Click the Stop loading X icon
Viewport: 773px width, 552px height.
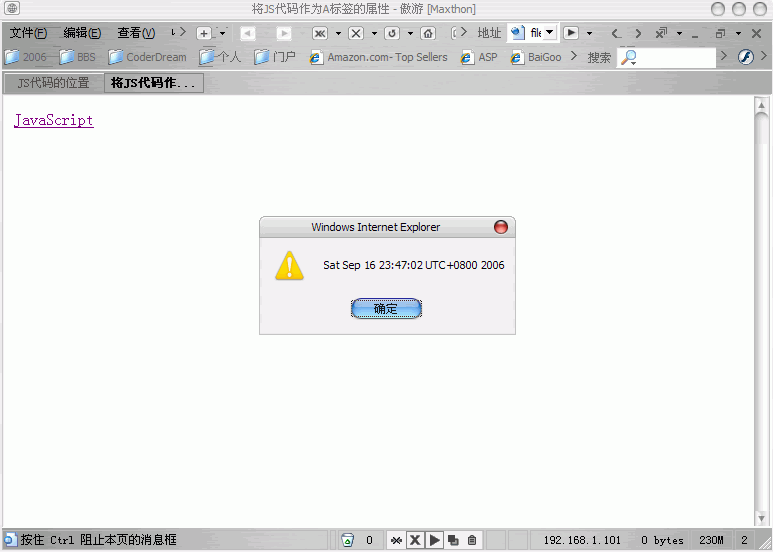tap(356, 34)
